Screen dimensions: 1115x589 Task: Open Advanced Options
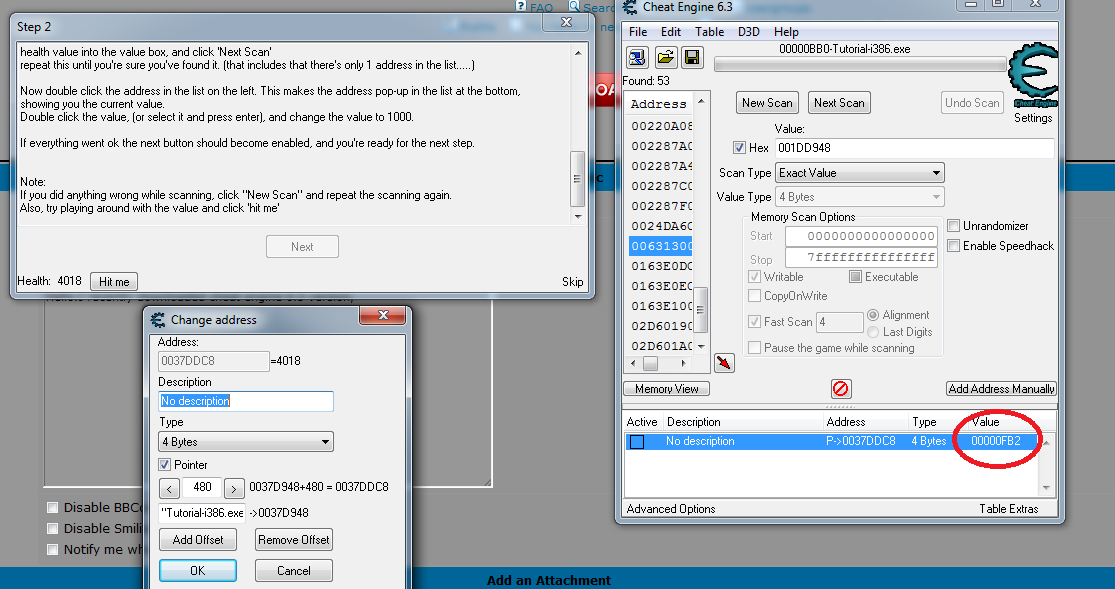point(671,509)
